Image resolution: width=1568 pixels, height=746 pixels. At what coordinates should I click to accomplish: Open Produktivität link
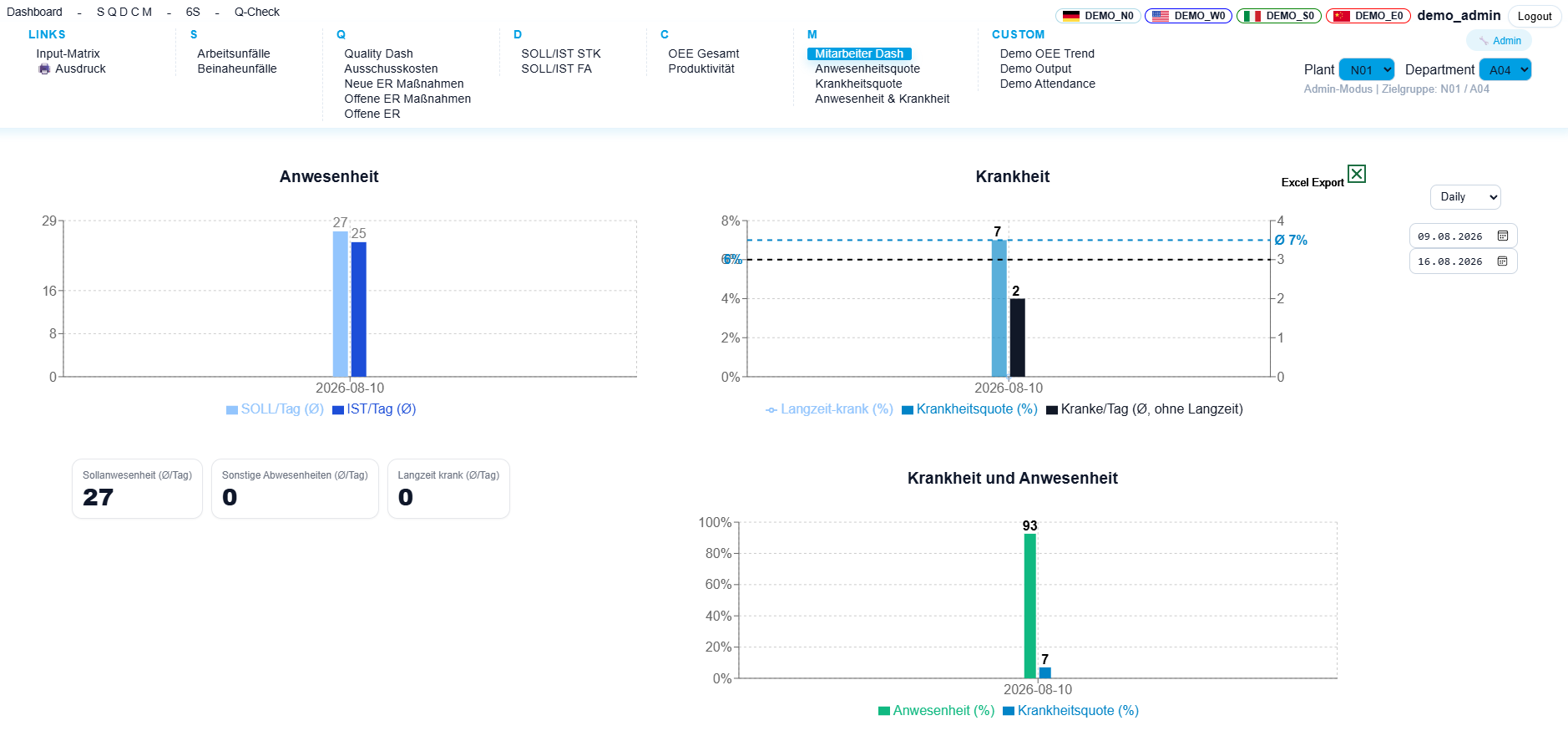point(701,69)
